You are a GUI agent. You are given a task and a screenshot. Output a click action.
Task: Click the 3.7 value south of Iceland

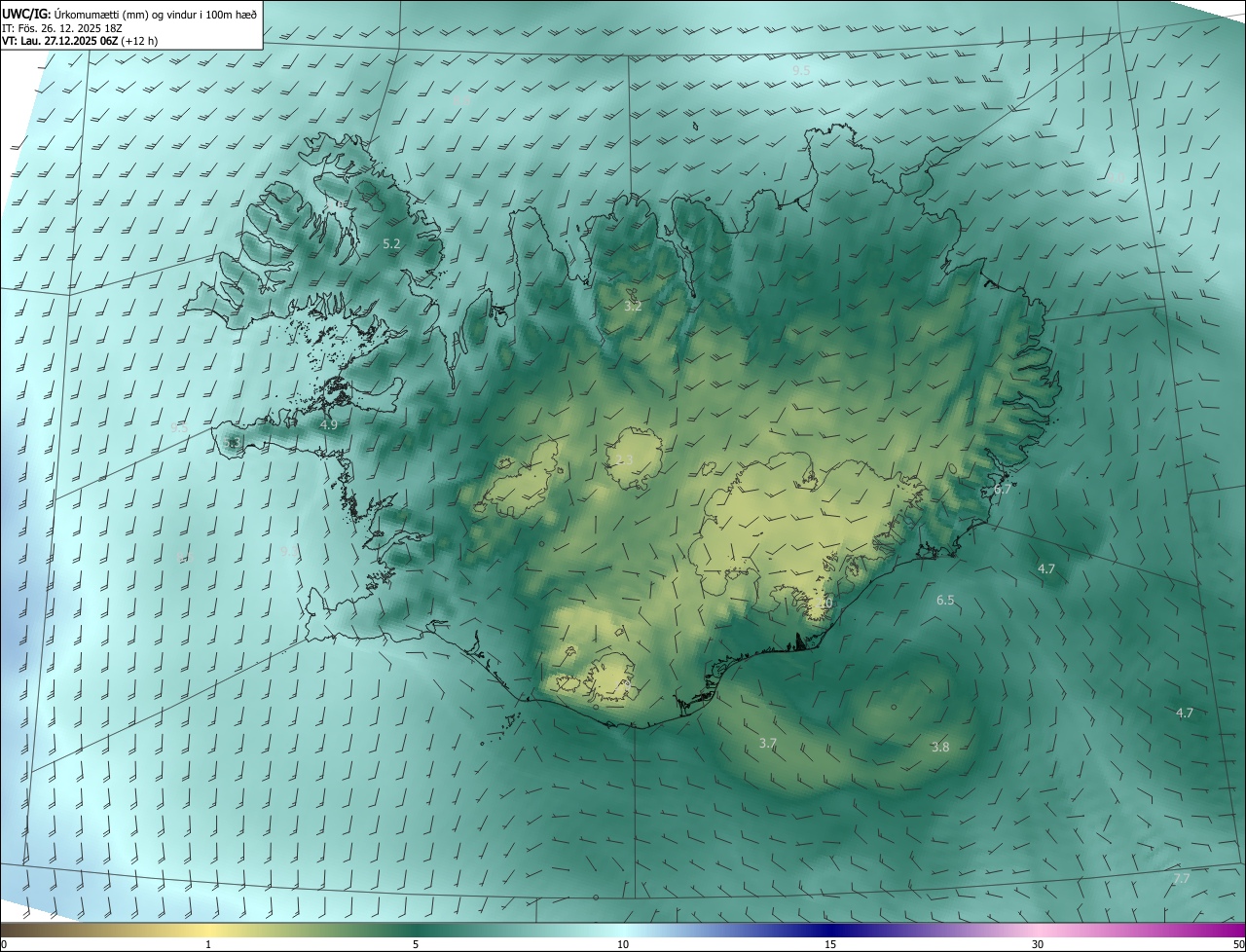coord(768,743)
